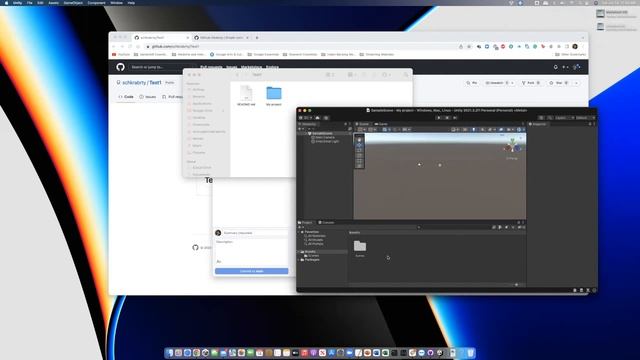Open Trash from the Dock
Image resolution: width=640 pixels, height=360 pixels.
point(470,353)
